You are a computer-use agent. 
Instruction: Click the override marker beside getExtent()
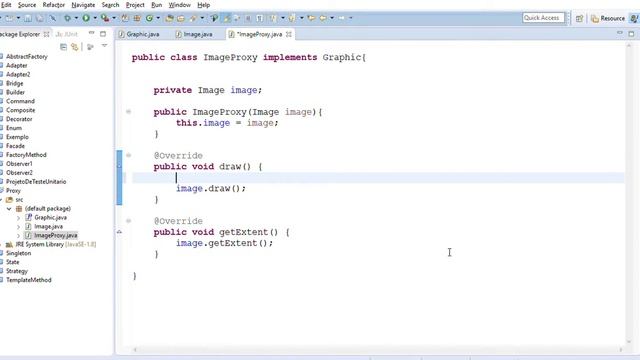pyautogui.click(x=119, y=232)
